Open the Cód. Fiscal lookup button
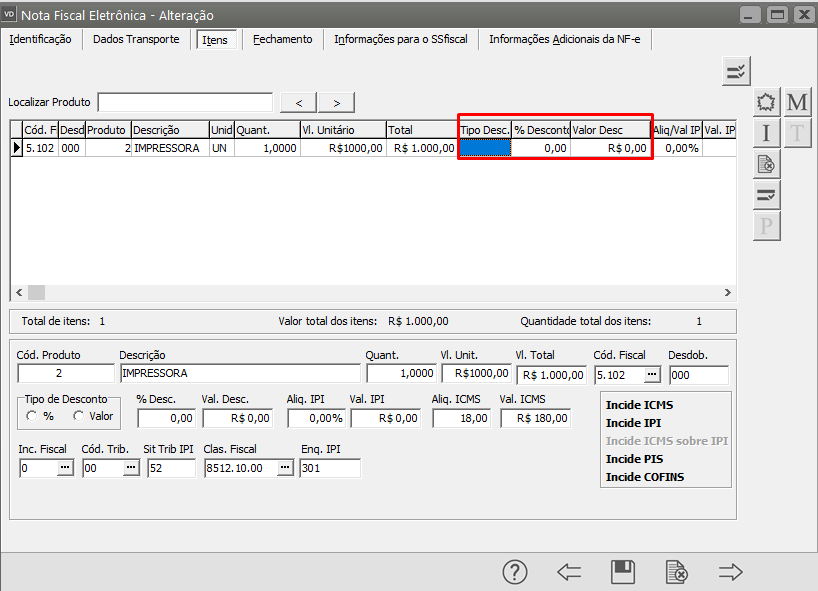 coord(652,374)
